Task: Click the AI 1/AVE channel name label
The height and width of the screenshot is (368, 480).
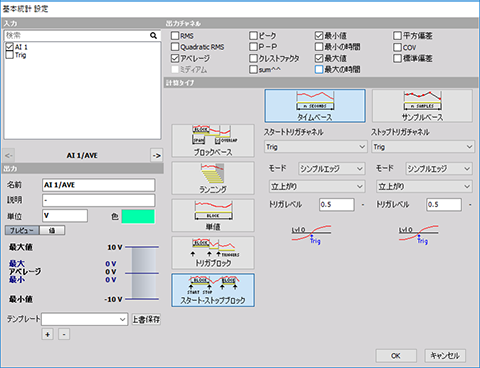Action: (82, 155)
